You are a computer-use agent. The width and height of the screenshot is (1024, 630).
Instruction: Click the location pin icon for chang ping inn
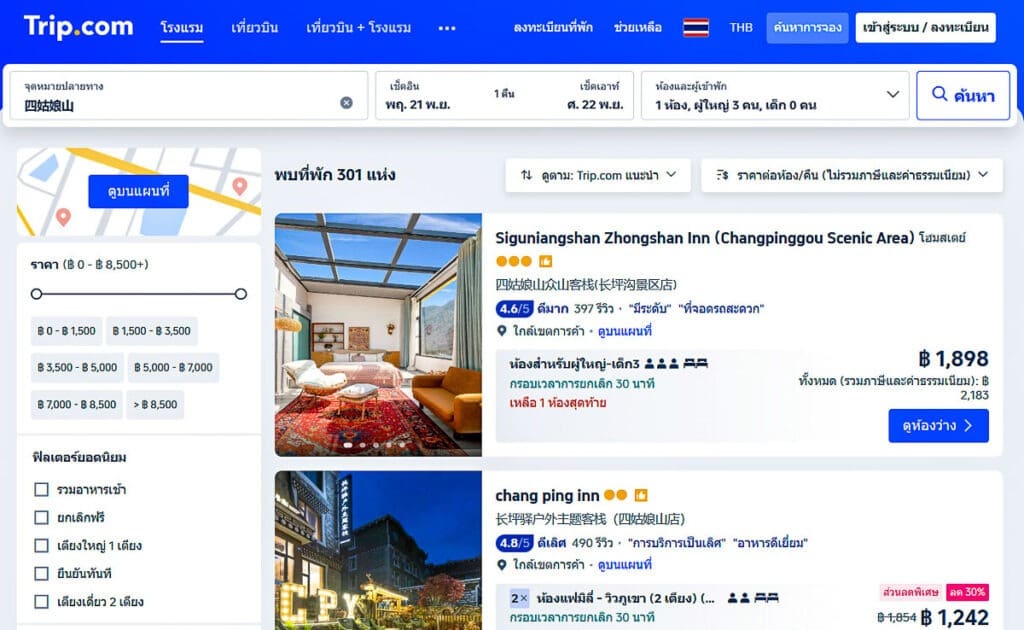(x=502, y=565)
